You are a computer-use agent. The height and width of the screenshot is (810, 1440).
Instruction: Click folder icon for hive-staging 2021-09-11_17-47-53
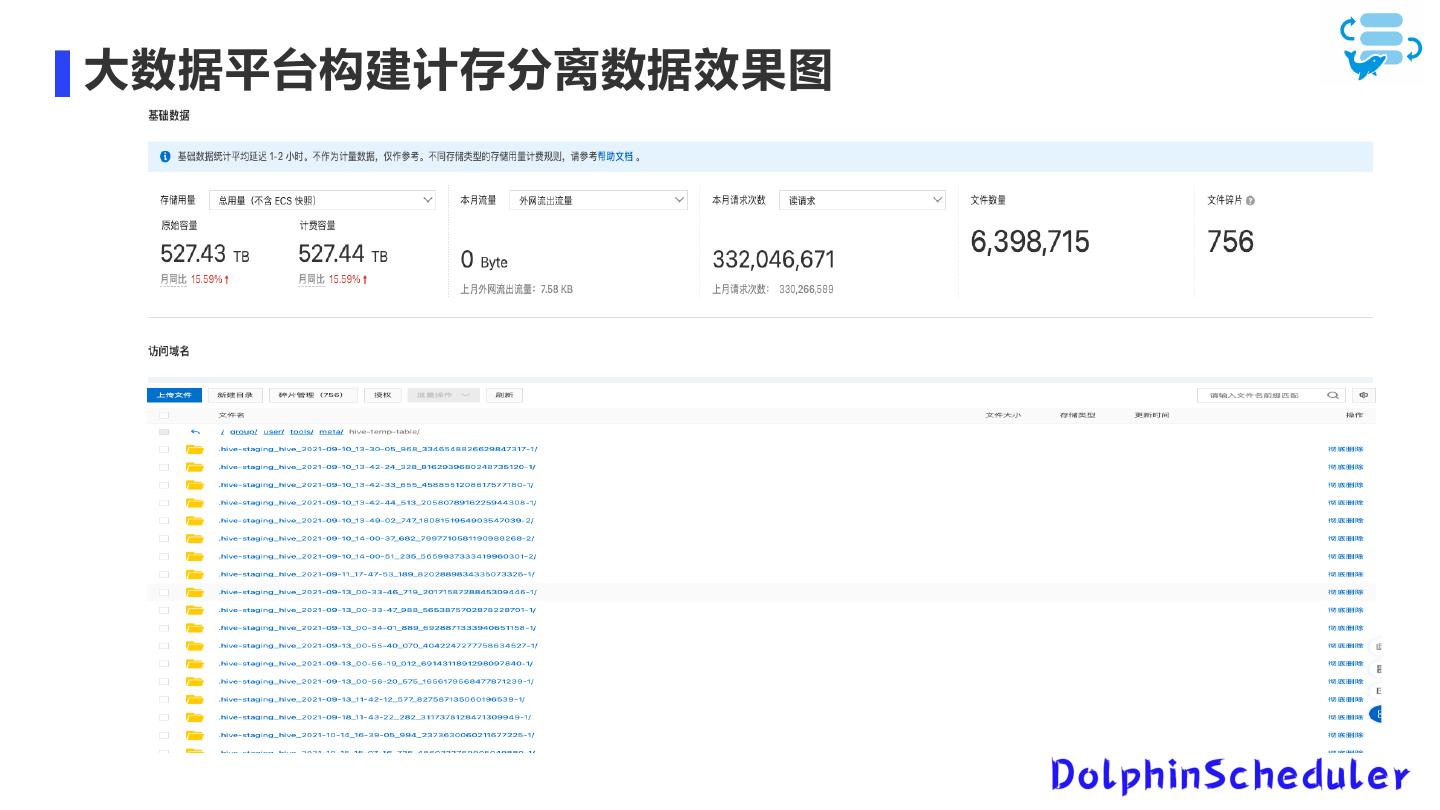coord(194,575)
